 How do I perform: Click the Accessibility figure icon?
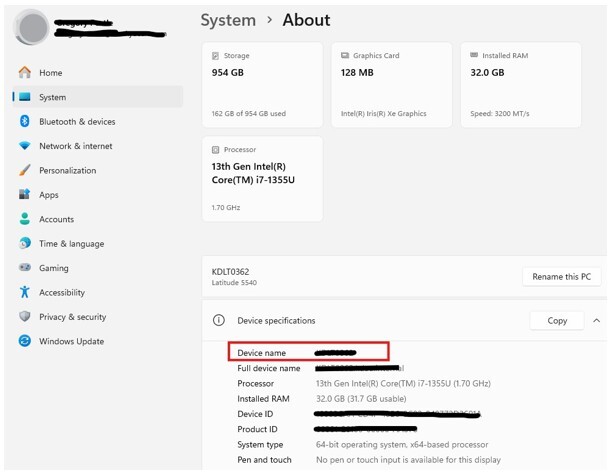[x=24, y=293]
